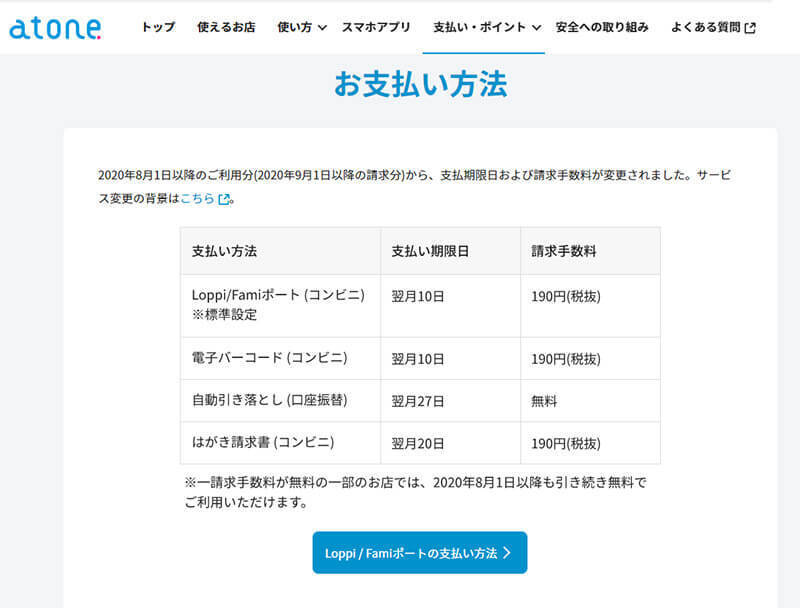This screenshot has width=800, height=608.
Task: Expand the 使い方 dropdown chevron
Action: [322, 28]
